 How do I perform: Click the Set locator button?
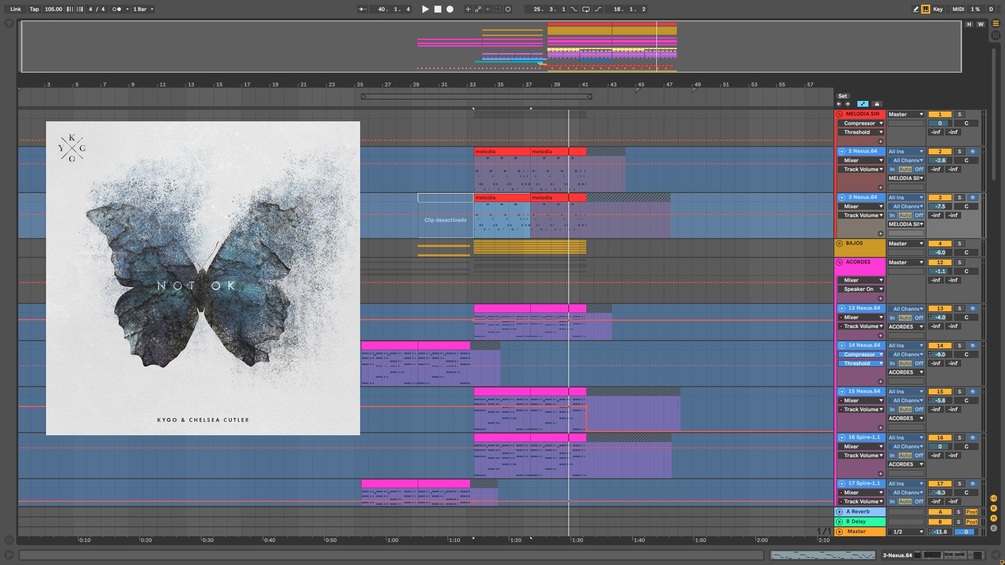(842, 96)
